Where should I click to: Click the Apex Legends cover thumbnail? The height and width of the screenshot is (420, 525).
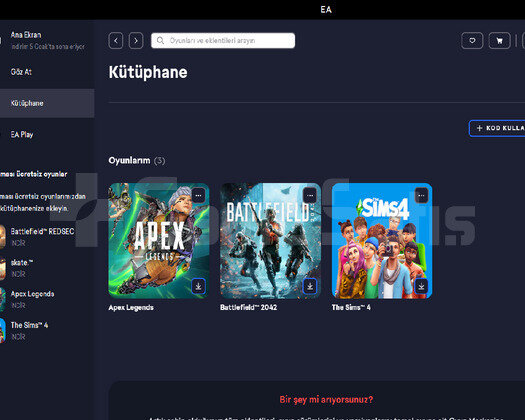pos(159,240)
